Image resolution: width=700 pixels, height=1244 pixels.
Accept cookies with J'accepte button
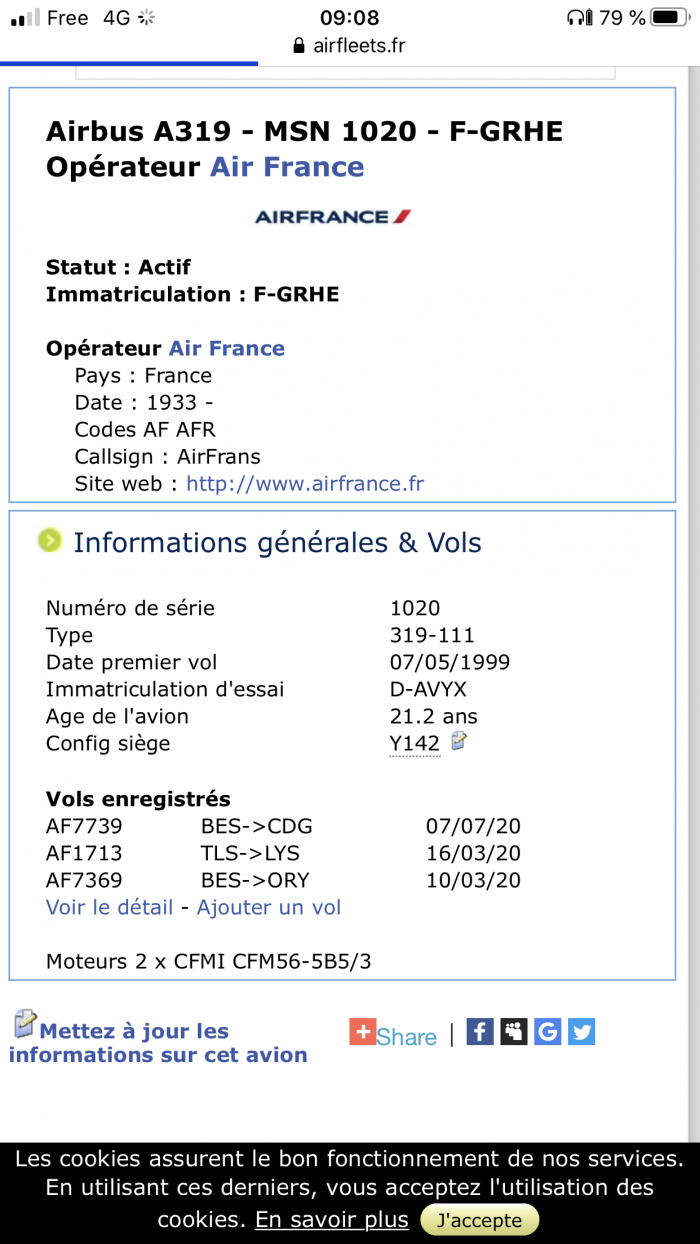pos(480,1220)
